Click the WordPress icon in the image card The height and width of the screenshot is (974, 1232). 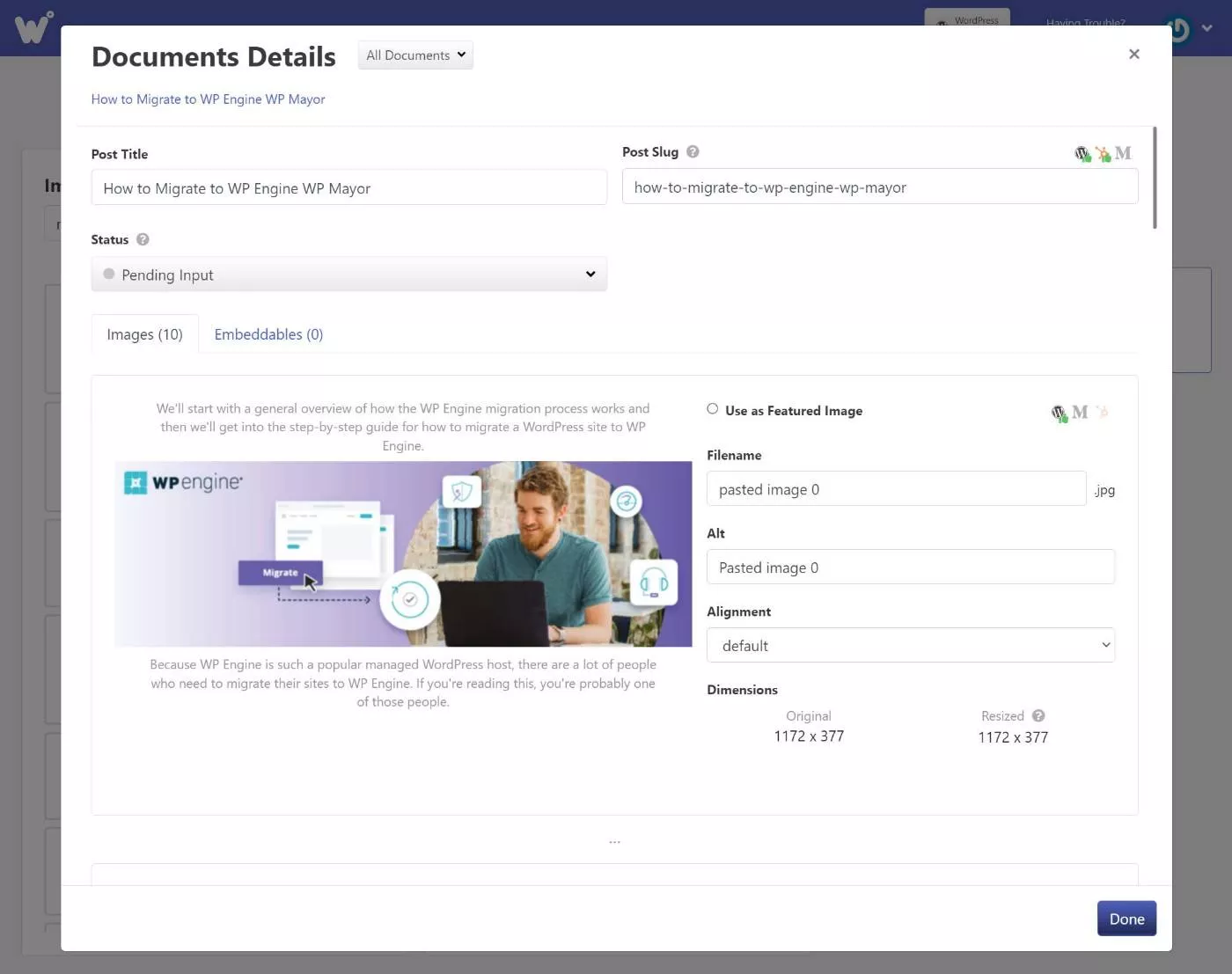point(1059,413)
